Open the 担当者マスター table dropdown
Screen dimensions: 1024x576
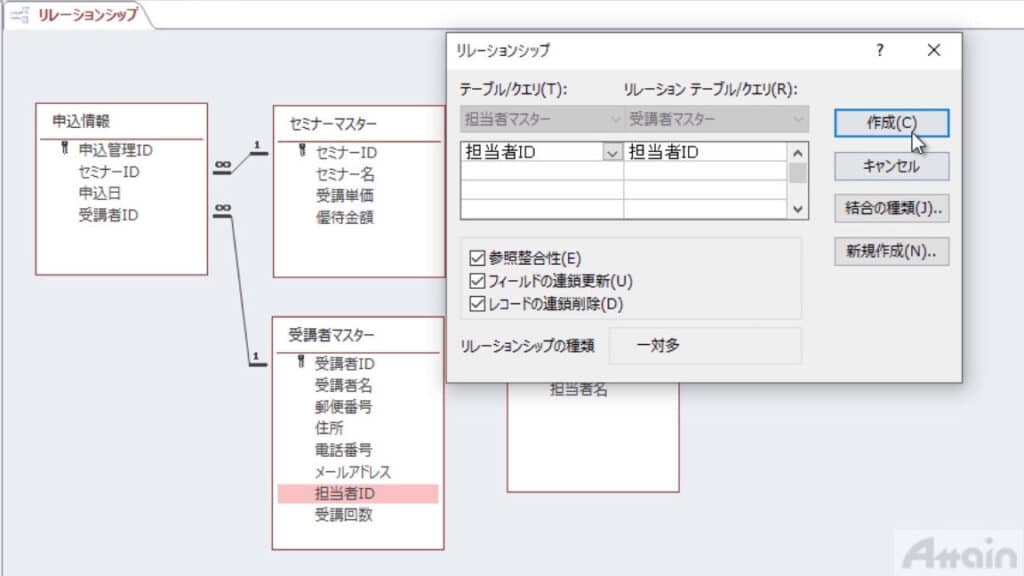tap(541, 120)
